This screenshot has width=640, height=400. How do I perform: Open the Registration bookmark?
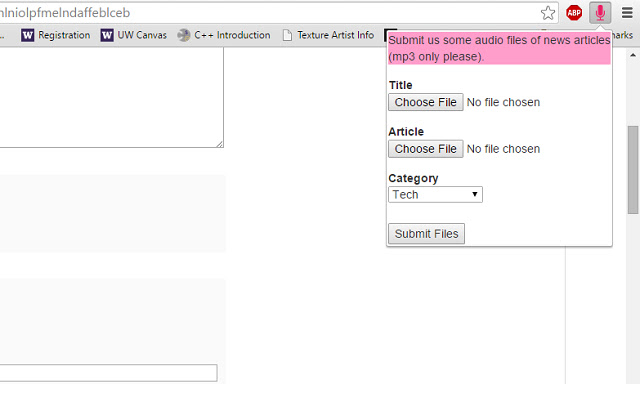tap(56, 35)
